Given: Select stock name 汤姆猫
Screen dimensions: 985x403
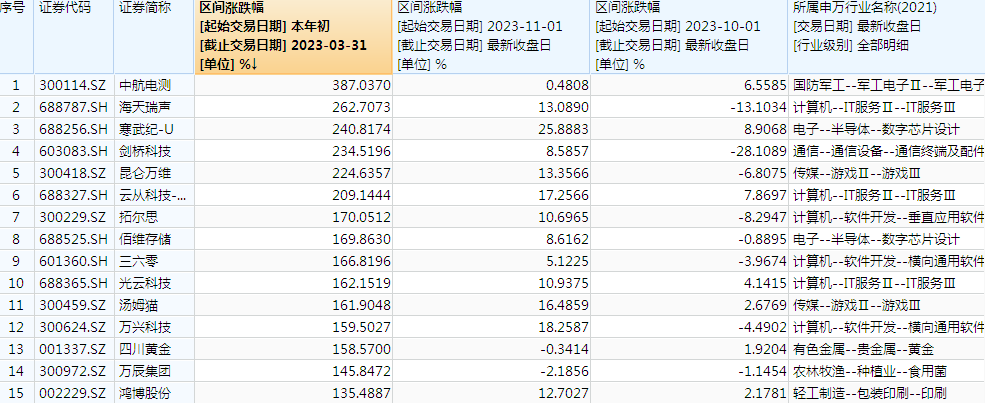Looking at the screenshot, I should click(x=139, y=306).
